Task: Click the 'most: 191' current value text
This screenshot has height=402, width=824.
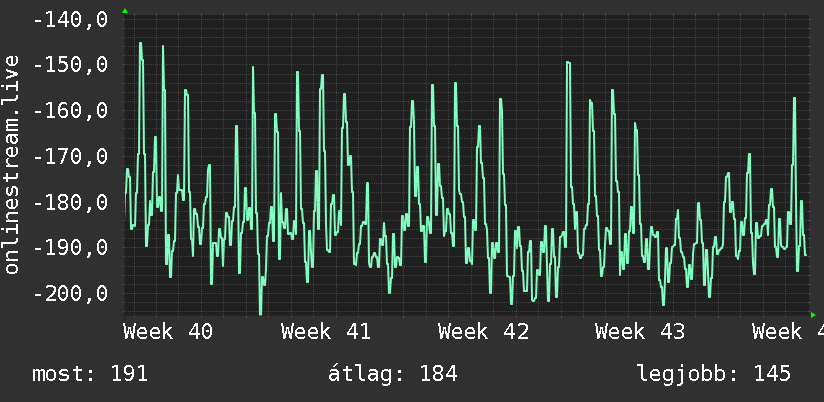Action: tap(90, 374)
